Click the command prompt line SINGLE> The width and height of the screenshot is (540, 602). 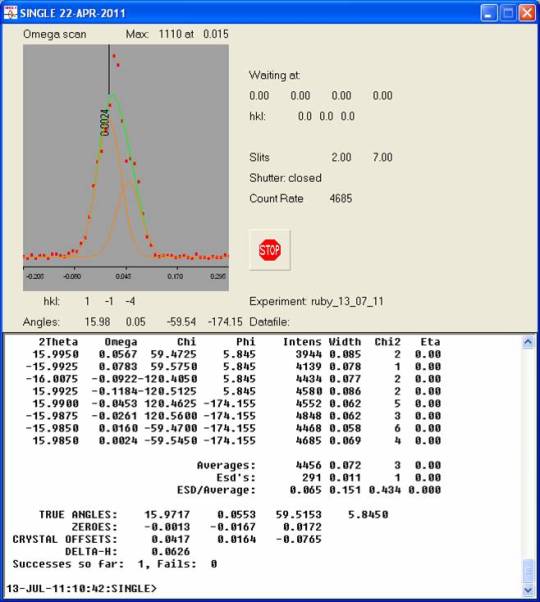[x=82, y=588]
